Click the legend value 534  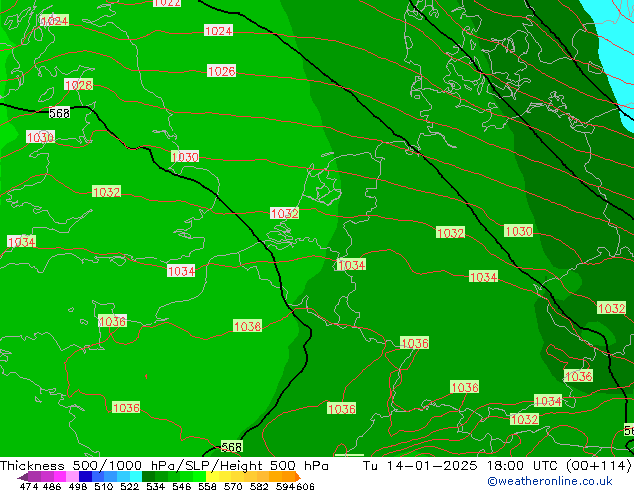[155, 486]
